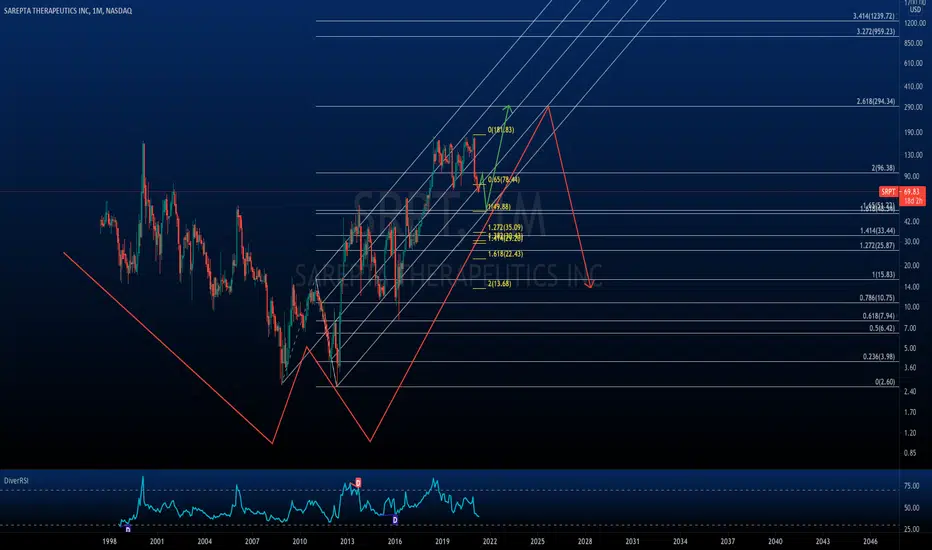Image resolution: width=932 pixels, height=550 pixels.
Task: Select the SRPT ticker price tag
Action: (888, 191)
